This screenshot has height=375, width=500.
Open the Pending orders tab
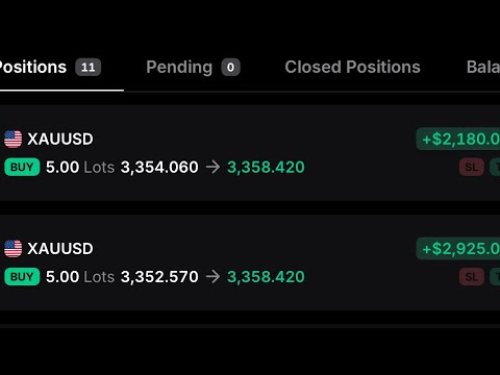click(x=193, y=67)
